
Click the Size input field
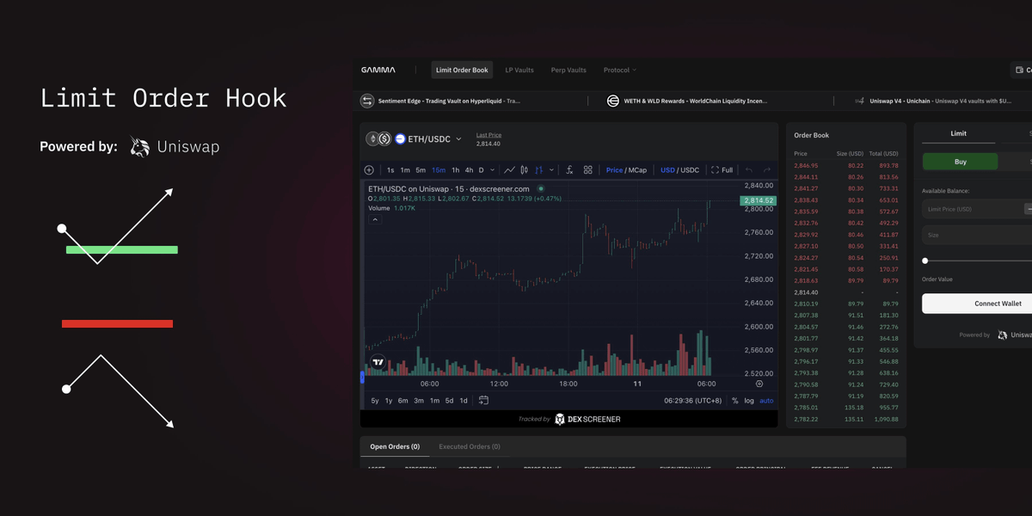coord(977,235)
